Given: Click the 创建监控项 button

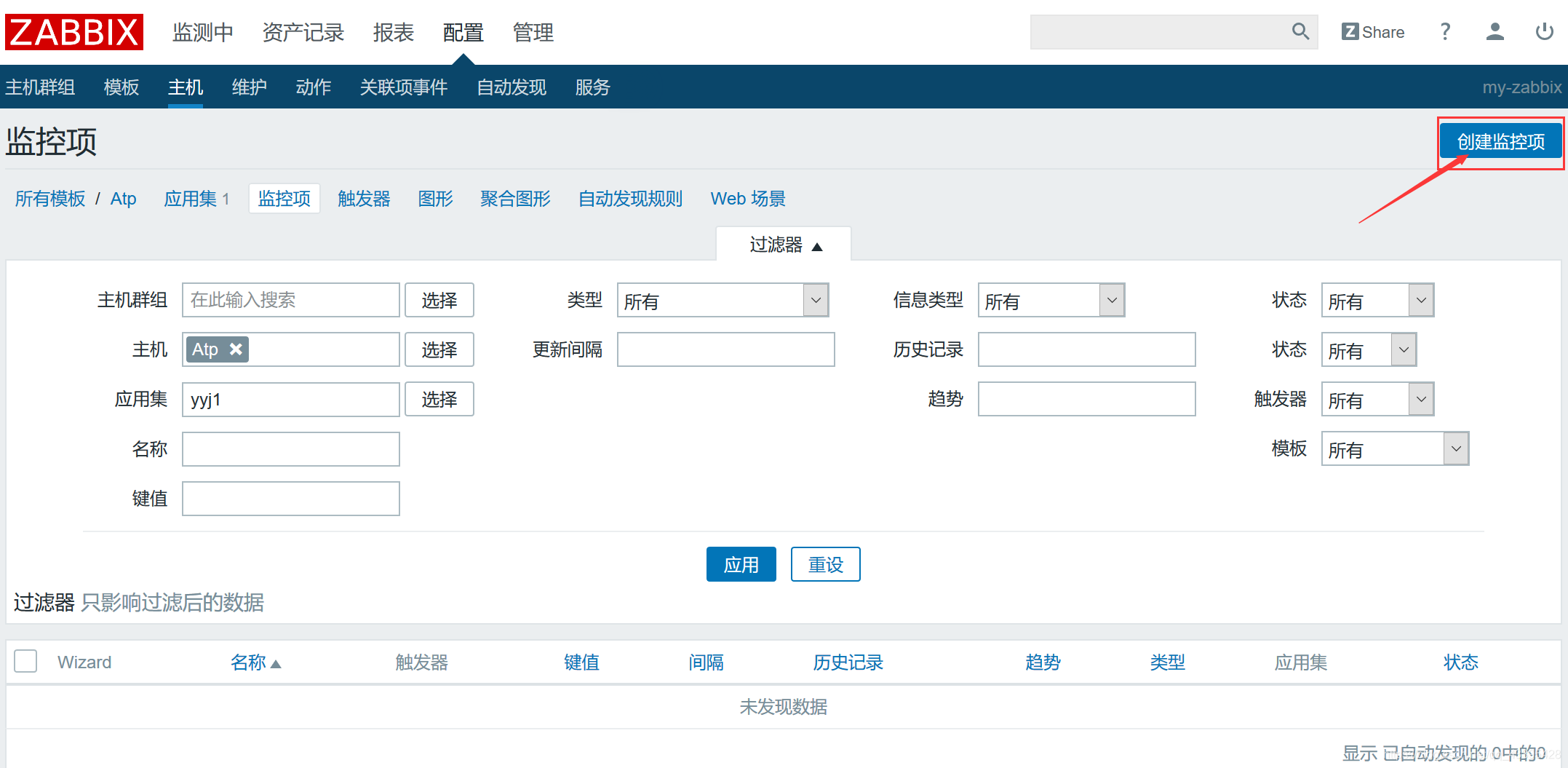Looking at the screenshot, I should click(1500, 141).
